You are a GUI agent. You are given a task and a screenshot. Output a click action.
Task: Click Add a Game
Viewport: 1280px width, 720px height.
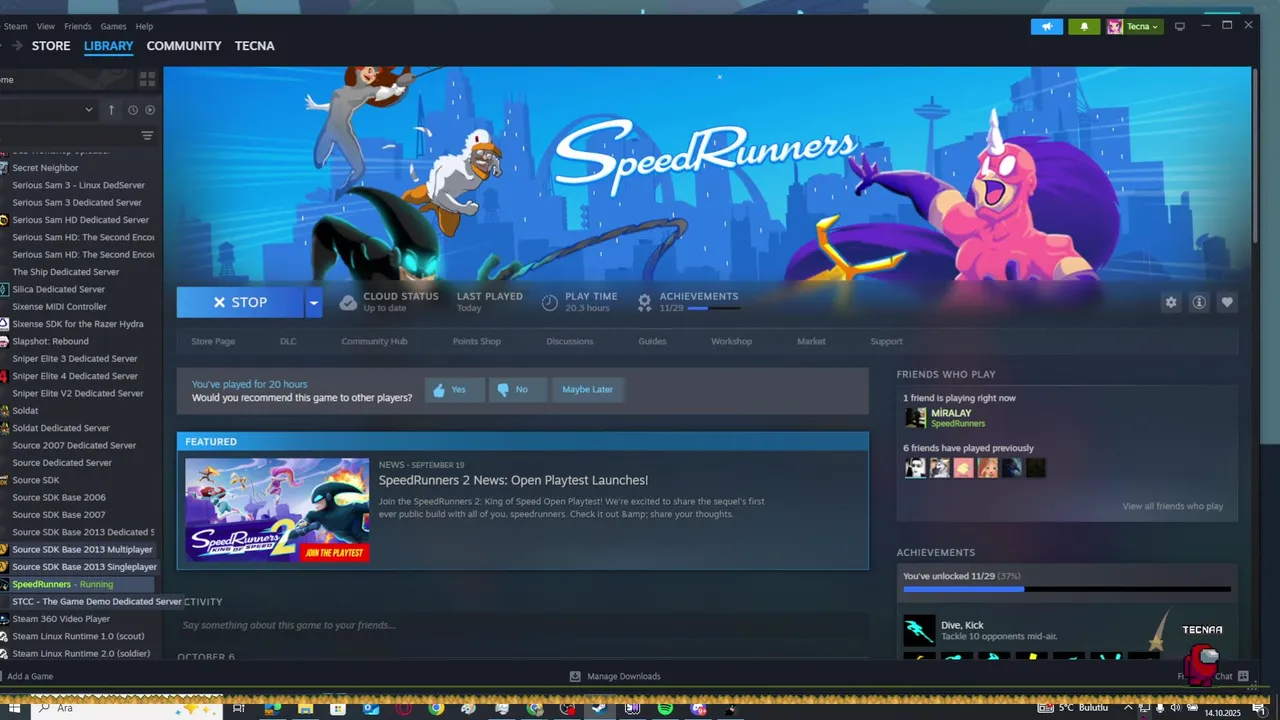tap(30, 676)
